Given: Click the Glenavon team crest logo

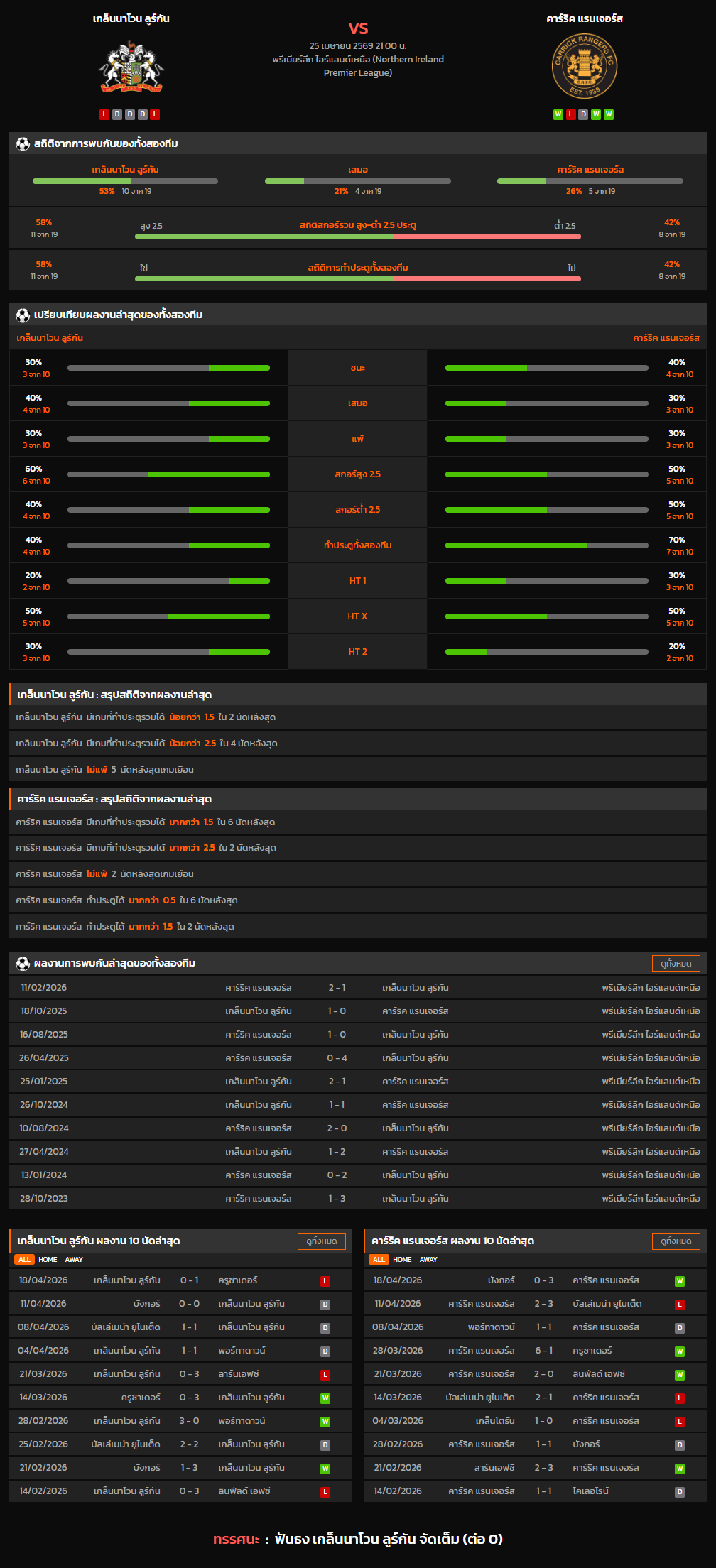Looking at the screenshot, I should tap(131, 68).
